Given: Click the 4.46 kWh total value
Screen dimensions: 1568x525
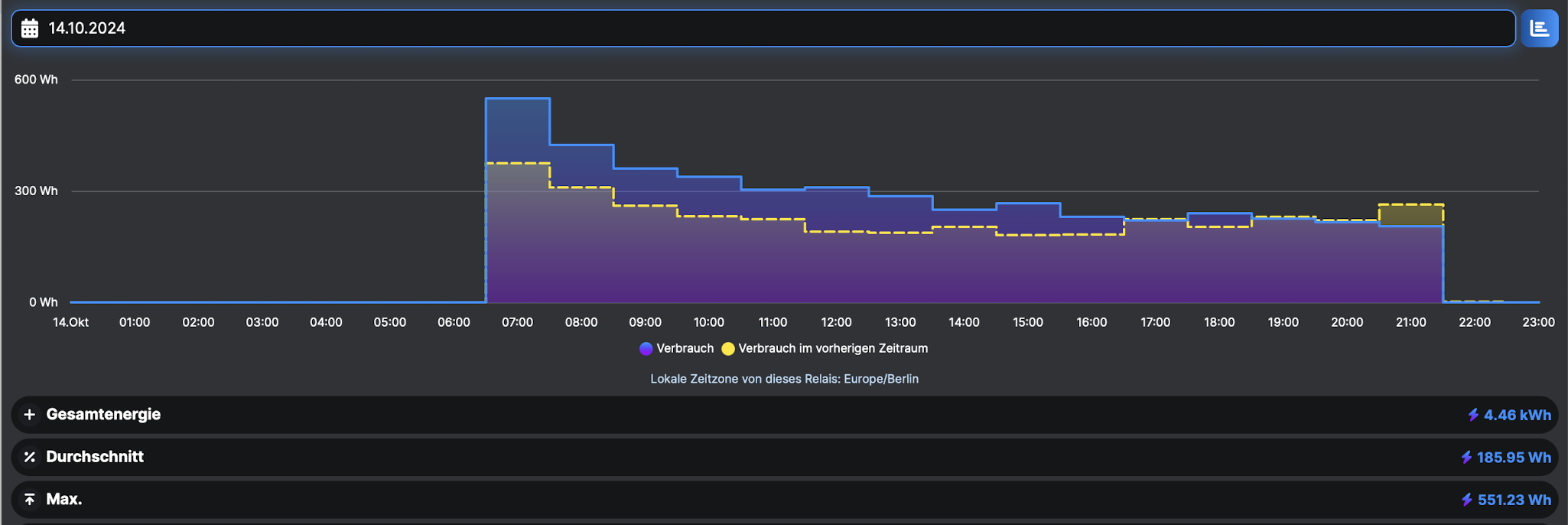Looking at the screenshot, I should click(x=1517, y=415).
